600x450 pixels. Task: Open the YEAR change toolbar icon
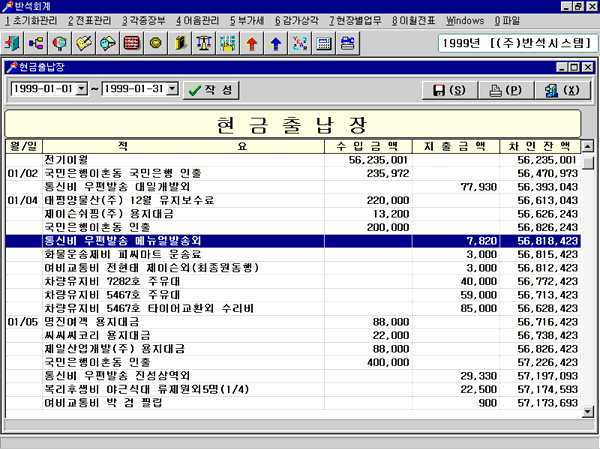pos(299,43)
